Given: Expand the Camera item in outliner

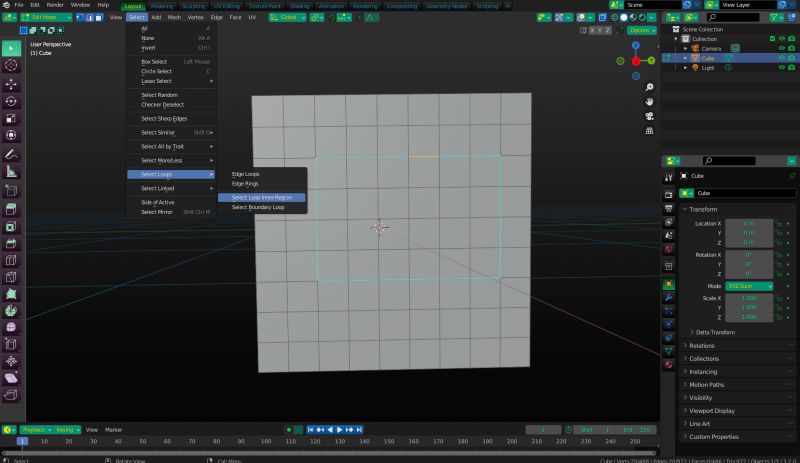Looking at the screenshot, I should click(686, 48).
